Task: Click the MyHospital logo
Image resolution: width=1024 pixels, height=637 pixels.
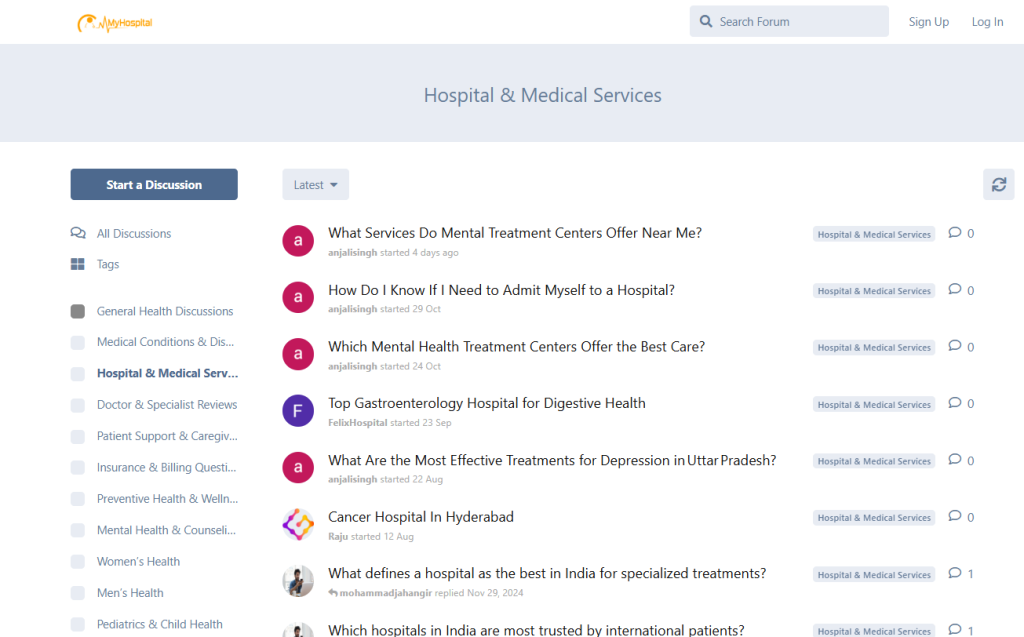Action: click(x=115, y=22)
